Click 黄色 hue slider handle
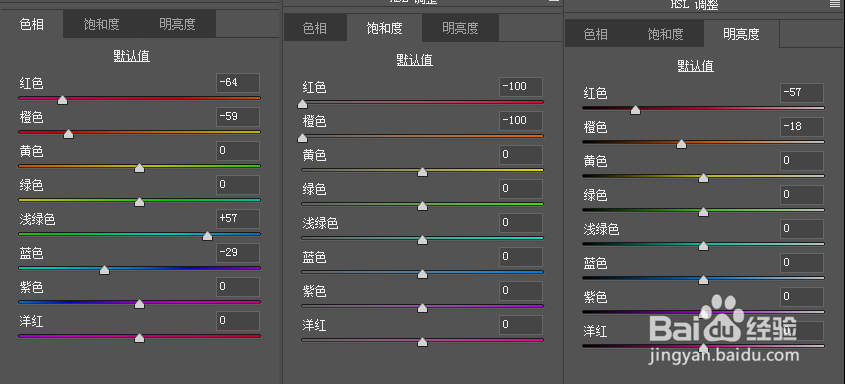845x384 pixels. click(140, 168)
